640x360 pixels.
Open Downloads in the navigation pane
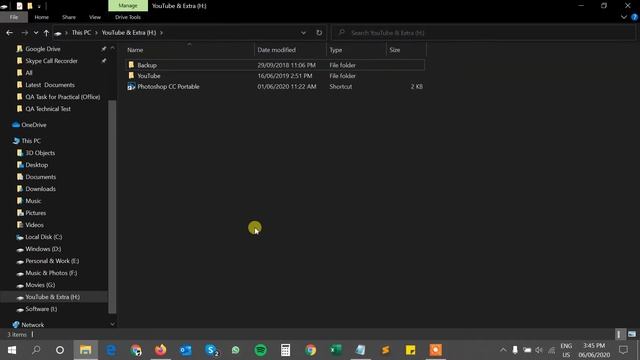point(40,189)
